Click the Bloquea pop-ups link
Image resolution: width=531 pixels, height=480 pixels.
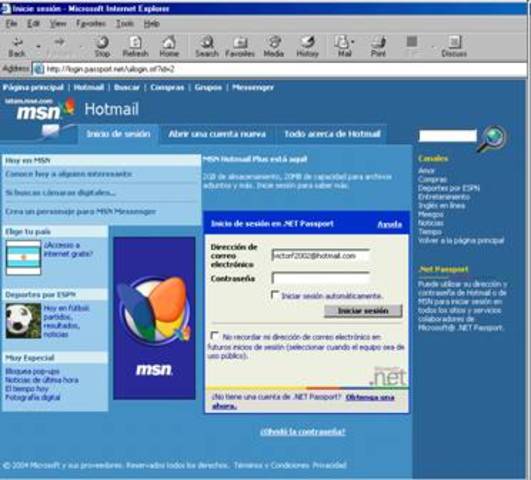[32, 371]
